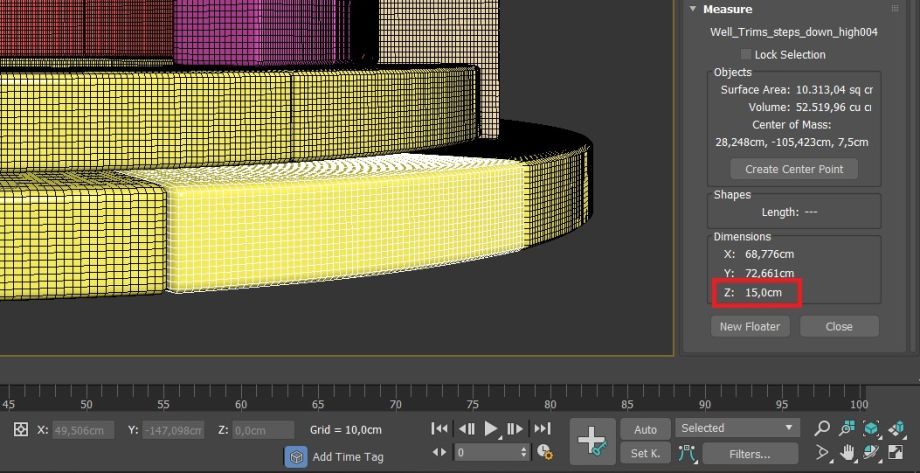Click the Y coordinate field
The width and height of the screenshot is (920, 473).
pyautogui.click(x=172, y=430)
